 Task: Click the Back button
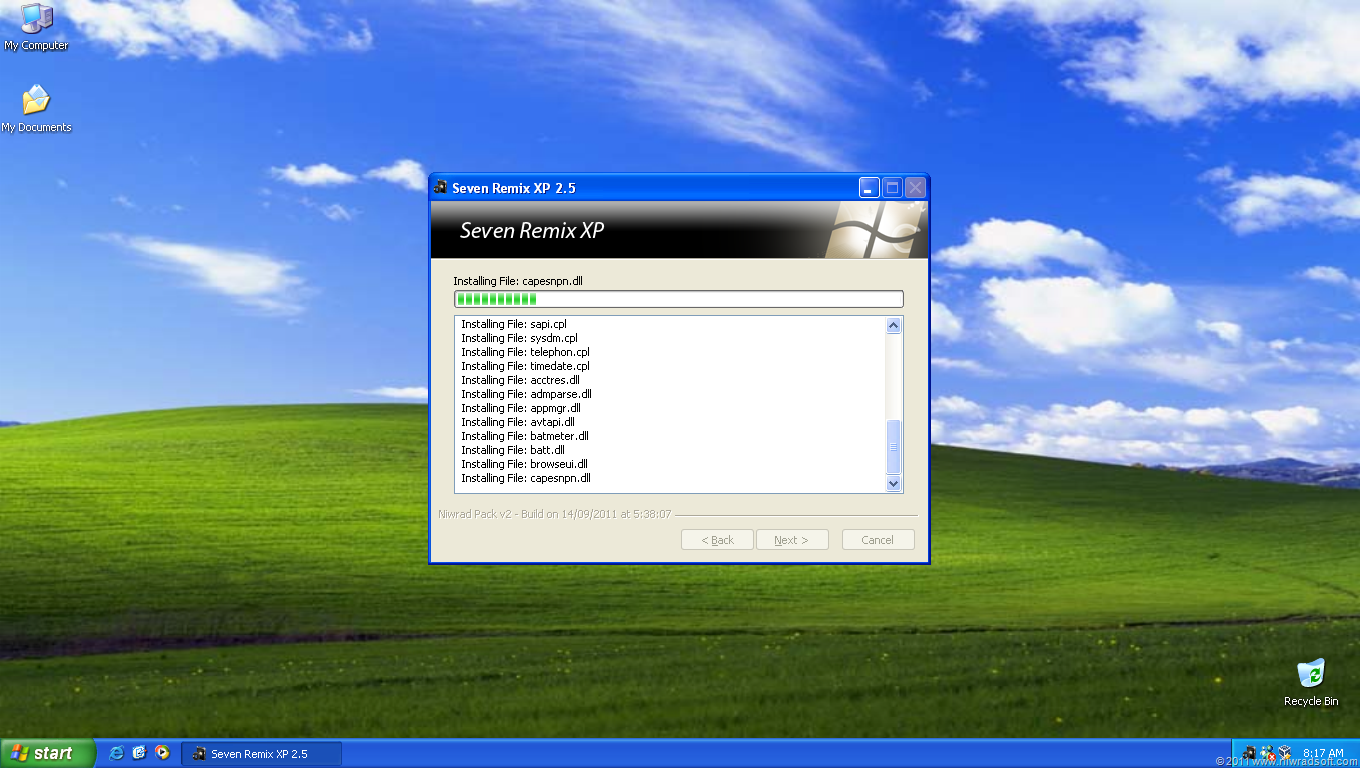click(x=717, y=540)
